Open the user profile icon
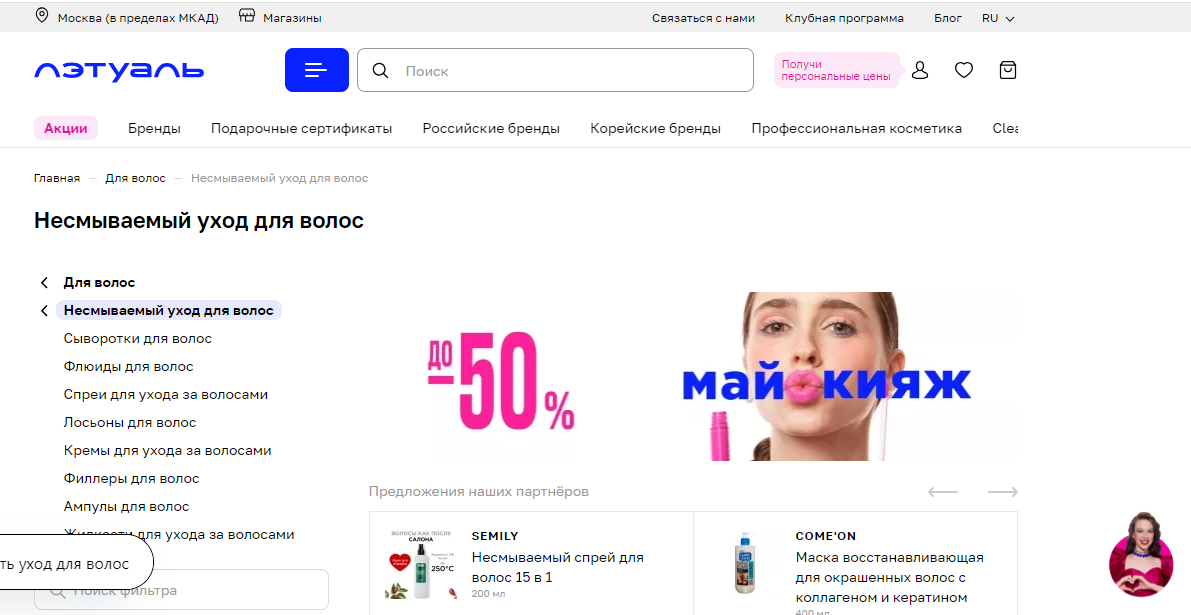Viewport: 1191px width, 615px height. (920, 71)
